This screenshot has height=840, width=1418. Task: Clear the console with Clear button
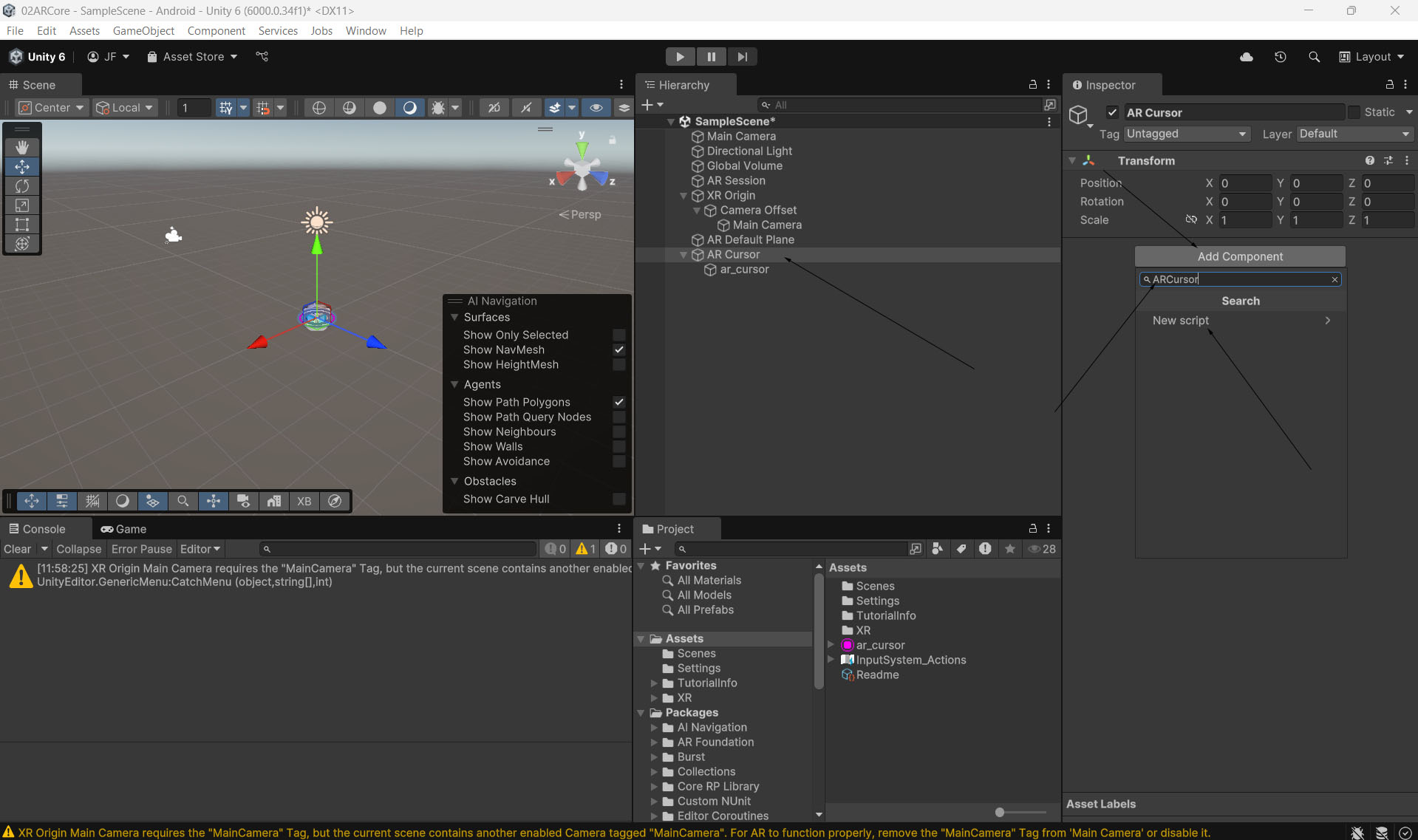[17, 549]
